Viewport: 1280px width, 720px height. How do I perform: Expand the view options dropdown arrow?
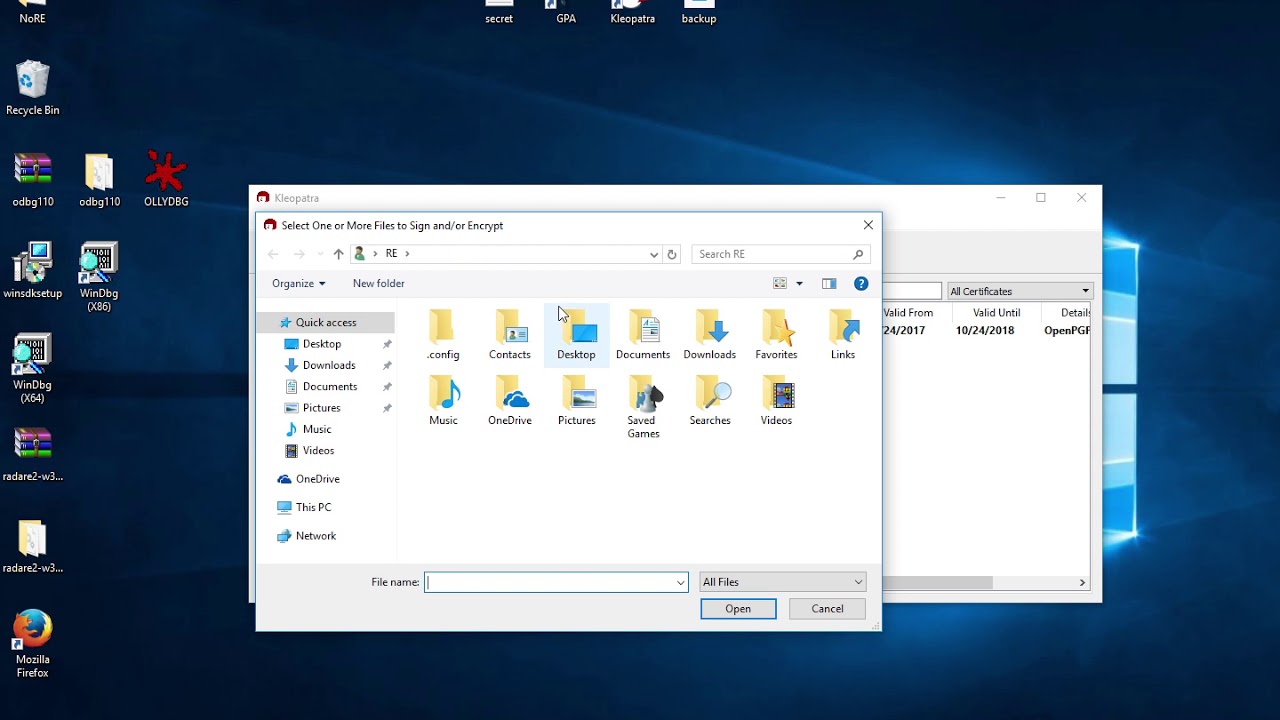pos(799,284)
